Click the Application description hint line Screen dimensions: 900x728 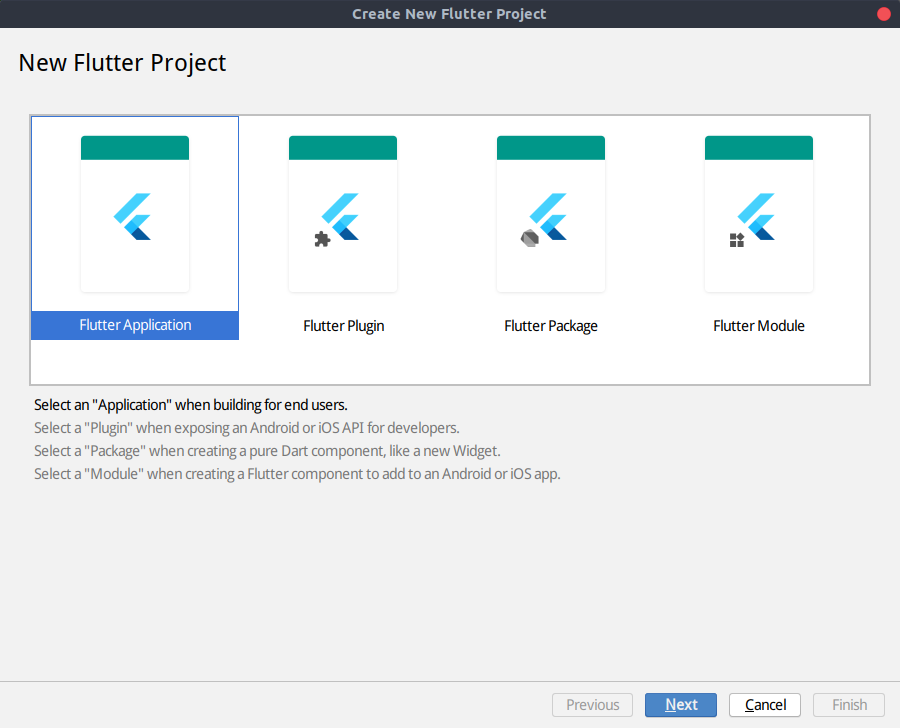click(x=190, y=405)
